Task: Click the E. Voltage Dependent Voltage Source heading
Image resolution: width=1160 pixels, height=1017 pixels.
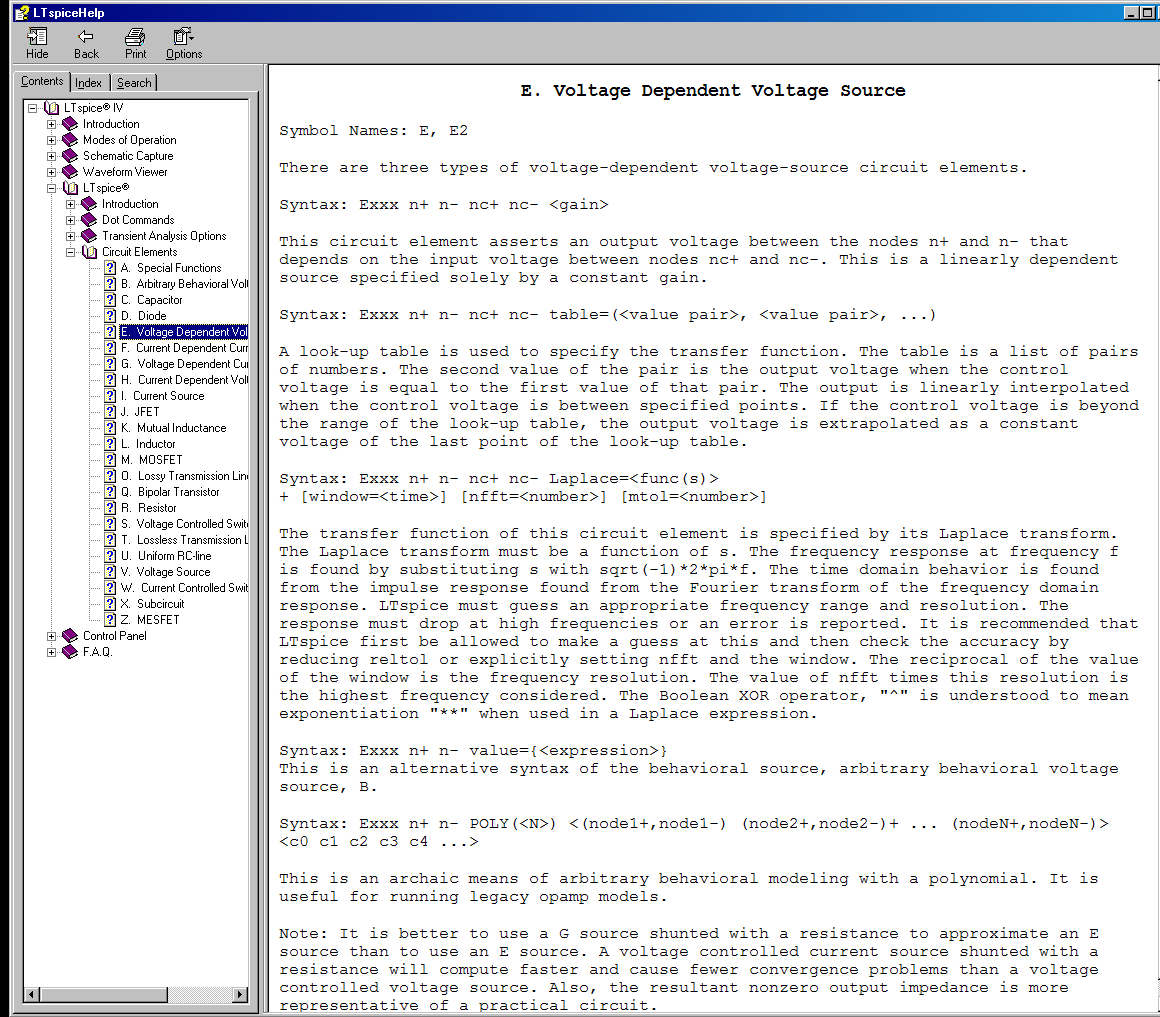Action: (x=712, y=90)
